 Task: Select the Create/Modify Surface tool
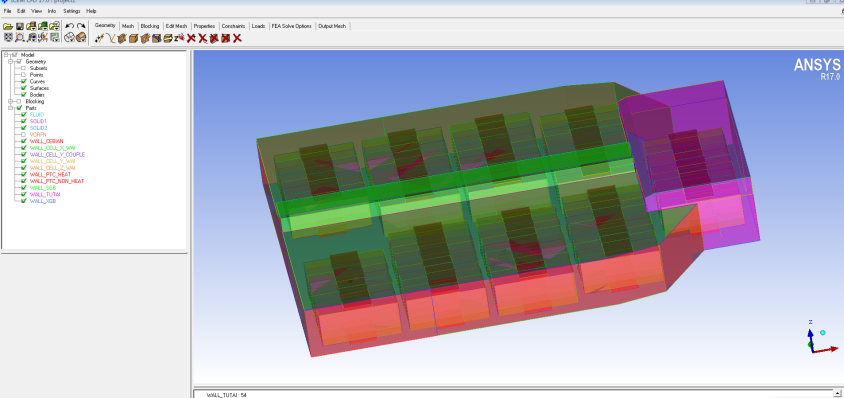[122, 38]
